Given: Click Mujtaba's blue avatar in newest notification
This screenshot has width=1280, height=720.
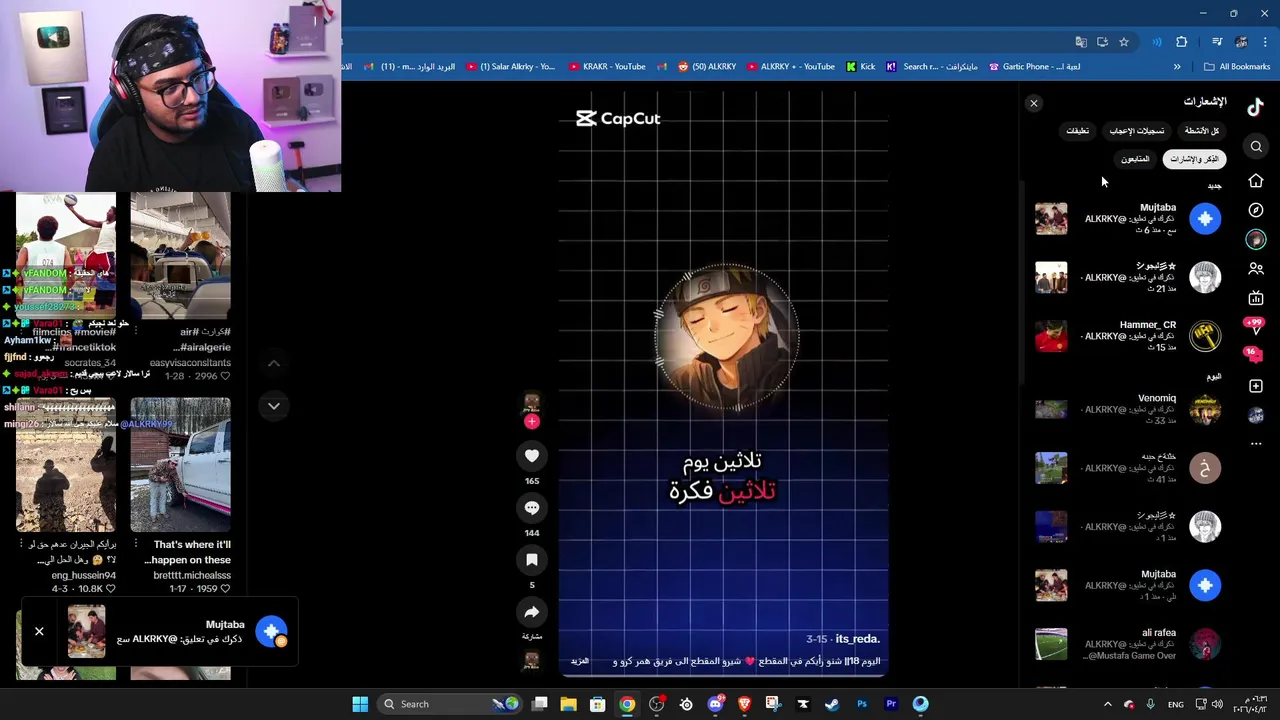Looking at the screenshot, I should 1205,219.
